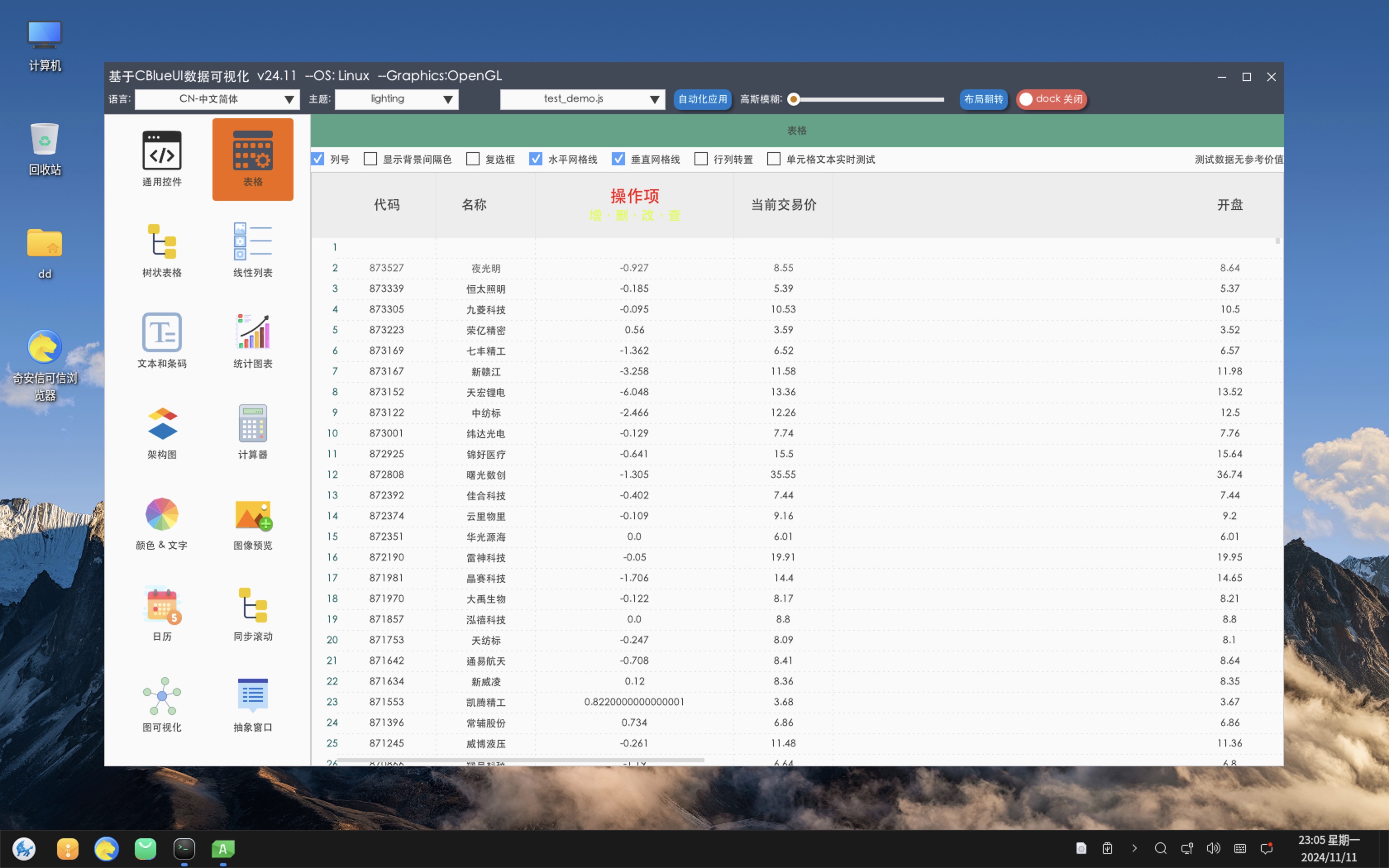Image resolution: width=1389 pixels, height=868 pixels.
Task: Toggle the dock 关闭 switch
Action: tap(1052, 99)
